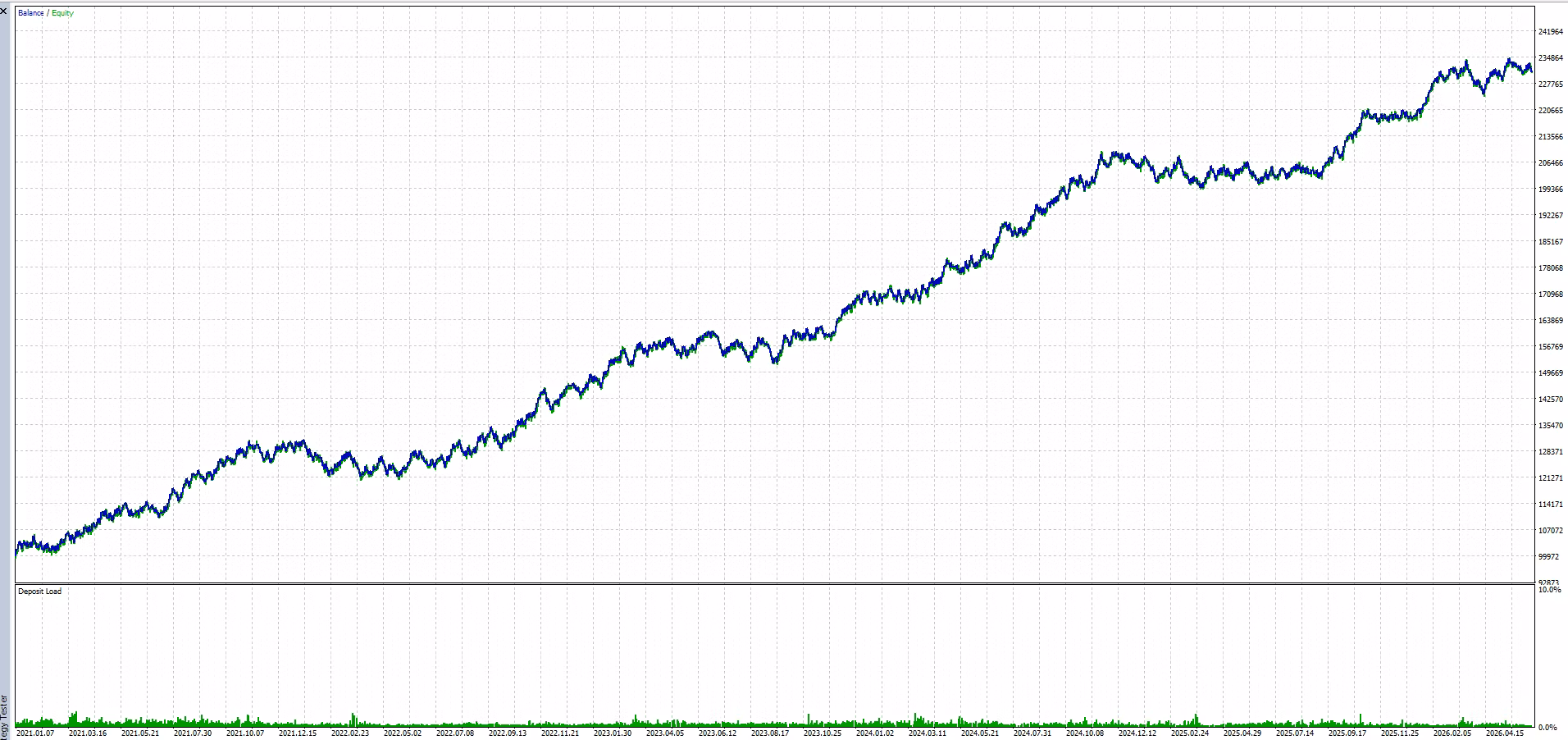Select the 213566 value on the balance axis
The image size is (1568, 740).
click(1550, 137)
